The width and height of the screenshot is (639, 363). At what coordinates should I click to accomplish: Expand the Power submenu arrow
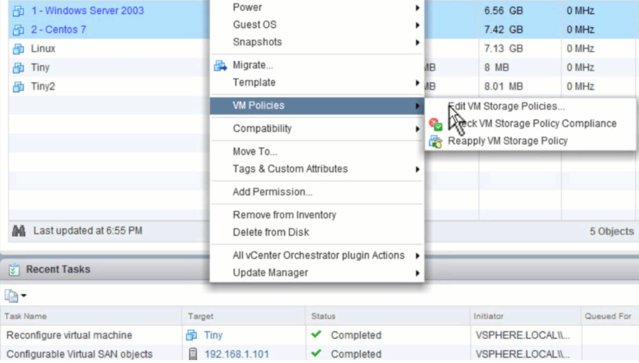[417, 8]
